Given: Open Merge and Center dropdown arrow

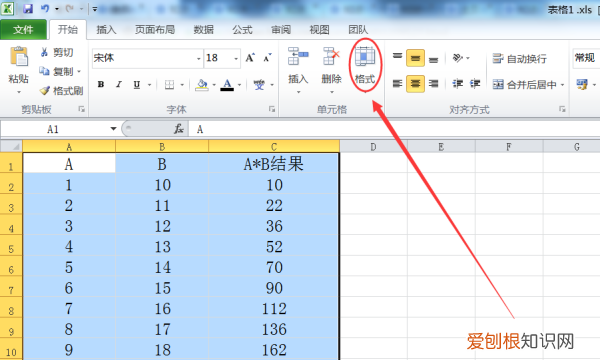Looking at the screenshot, I should pyautogui.click(x=562, y=85).
